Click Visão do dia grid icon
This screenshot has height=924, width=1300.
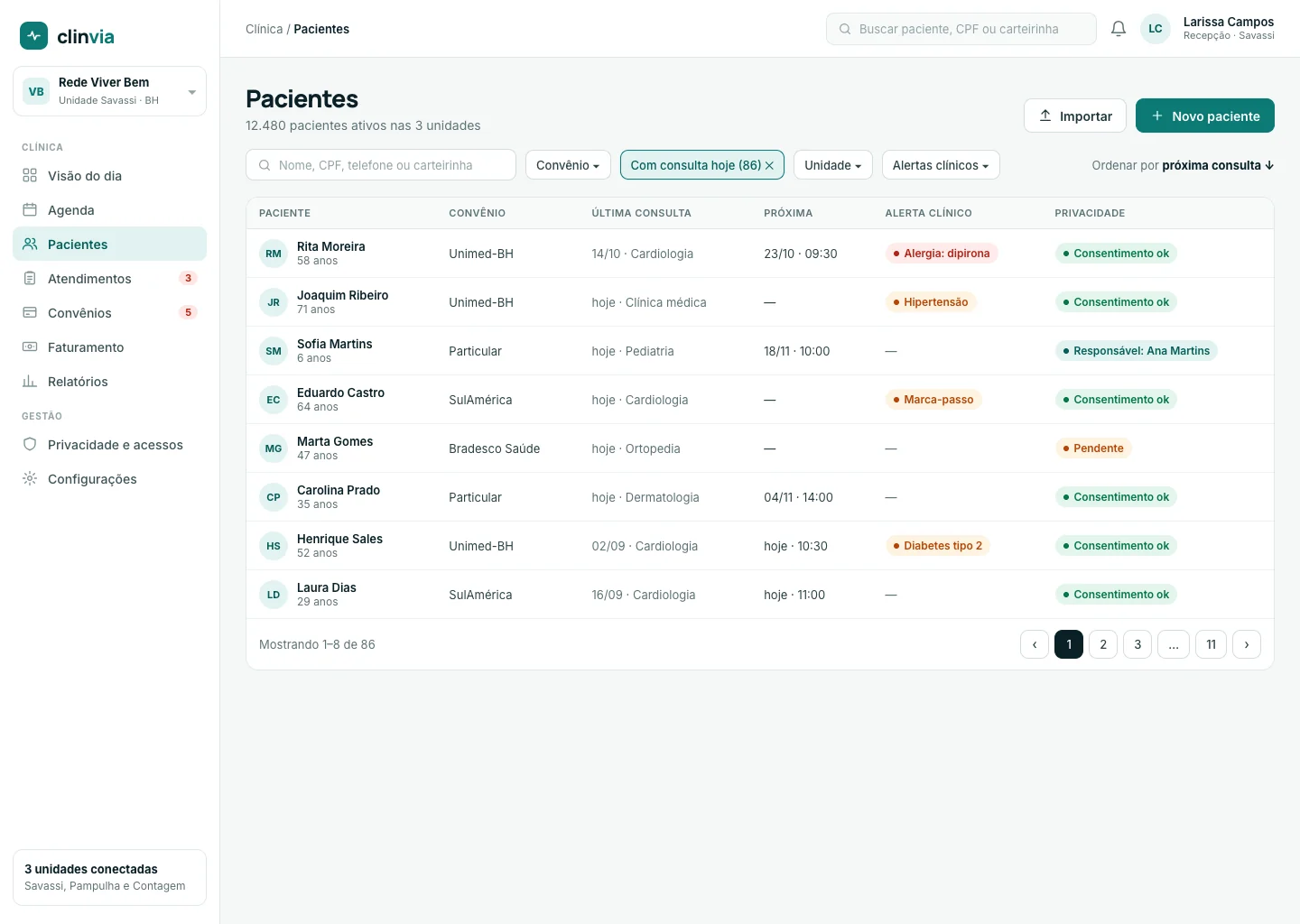tap(30, 176)
